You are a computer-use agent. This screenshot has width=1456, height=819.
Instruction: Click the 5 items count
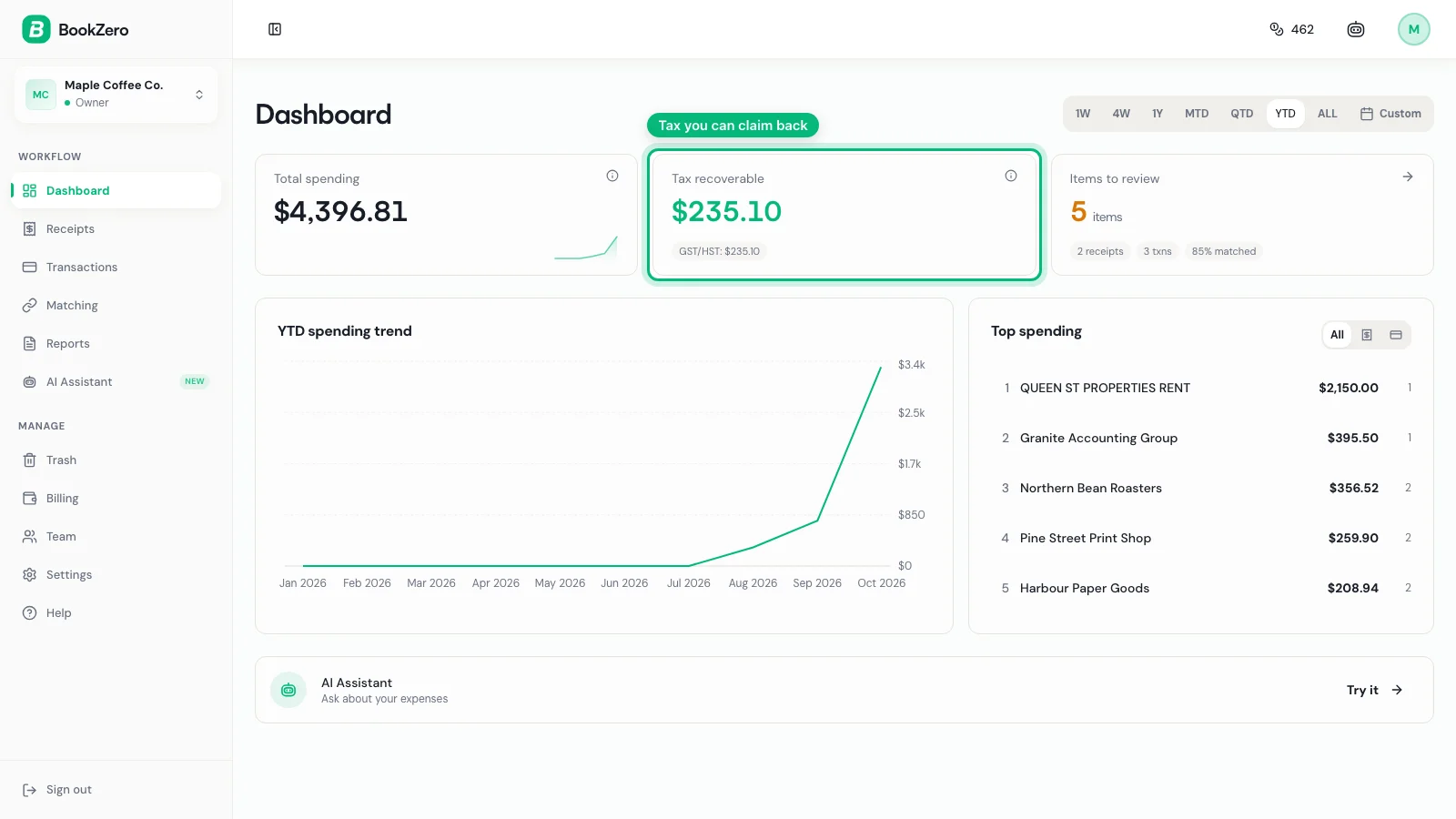pyautogui.click(x=1096, y=212)
